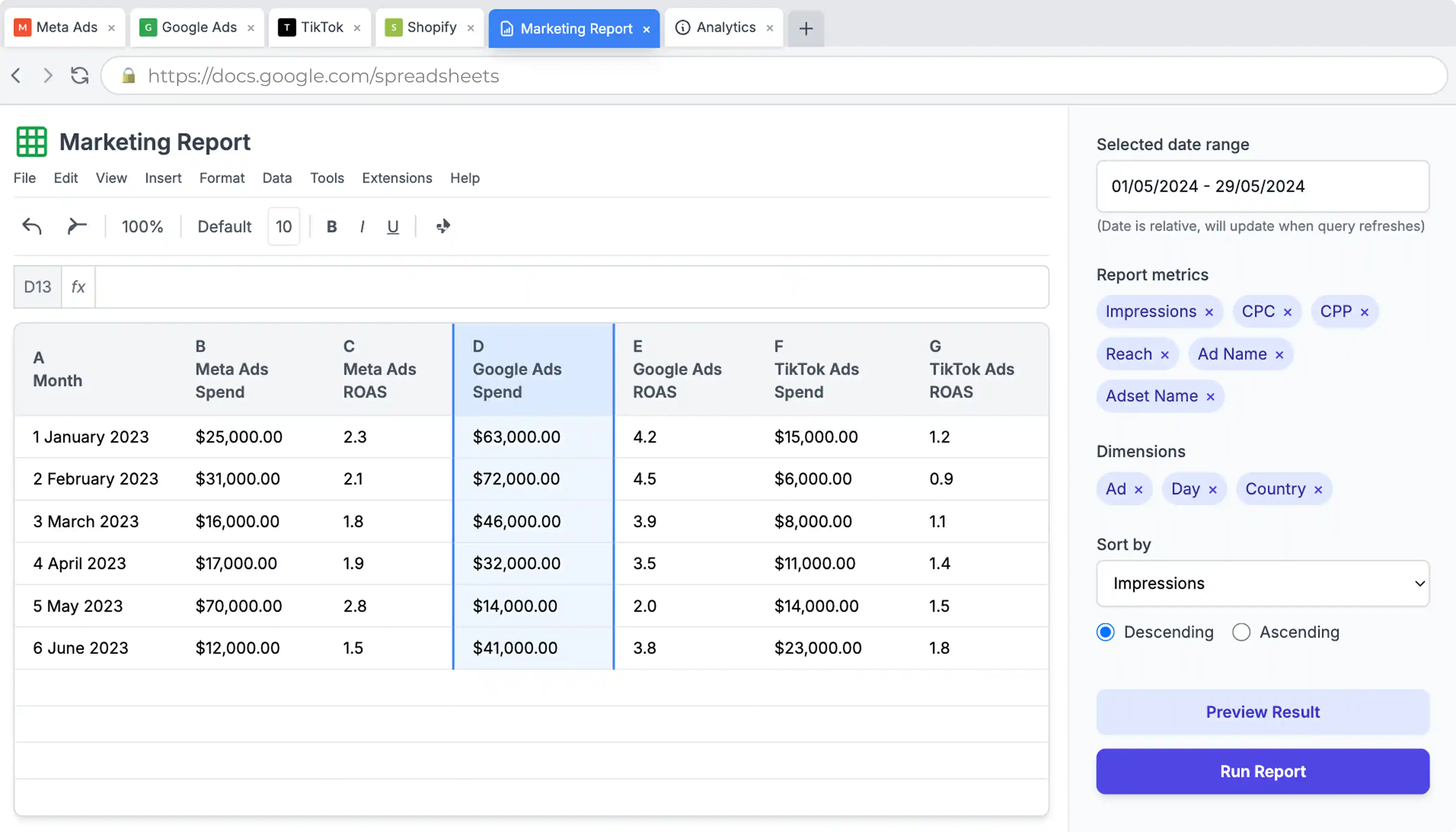
Task: Open the Edit menu
Action: coord(66,178)
